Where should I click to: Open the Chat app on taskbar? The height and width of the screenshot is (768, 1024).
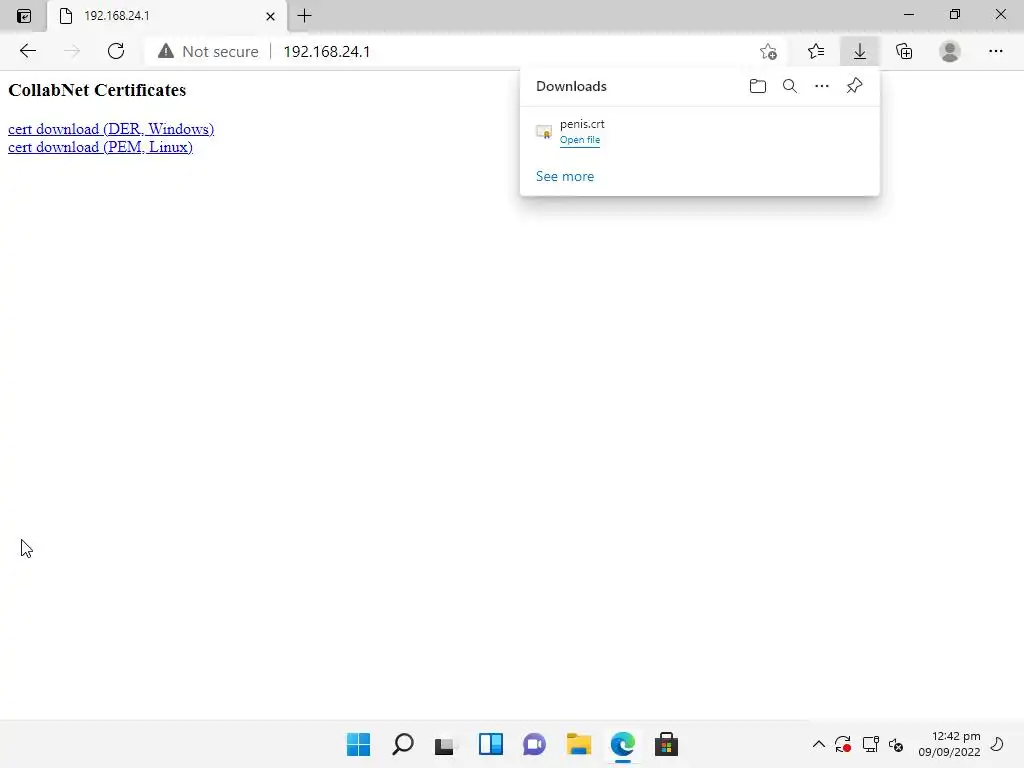coord(534,744)
